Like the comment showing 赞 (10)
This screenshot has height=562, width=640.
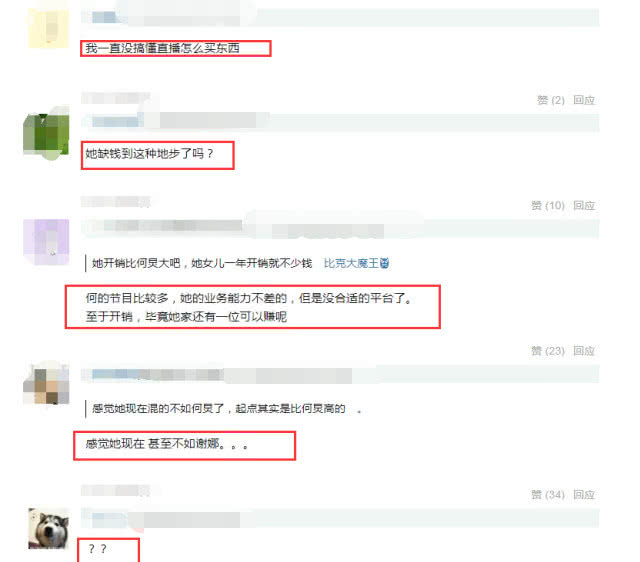[x=547, y=205]
